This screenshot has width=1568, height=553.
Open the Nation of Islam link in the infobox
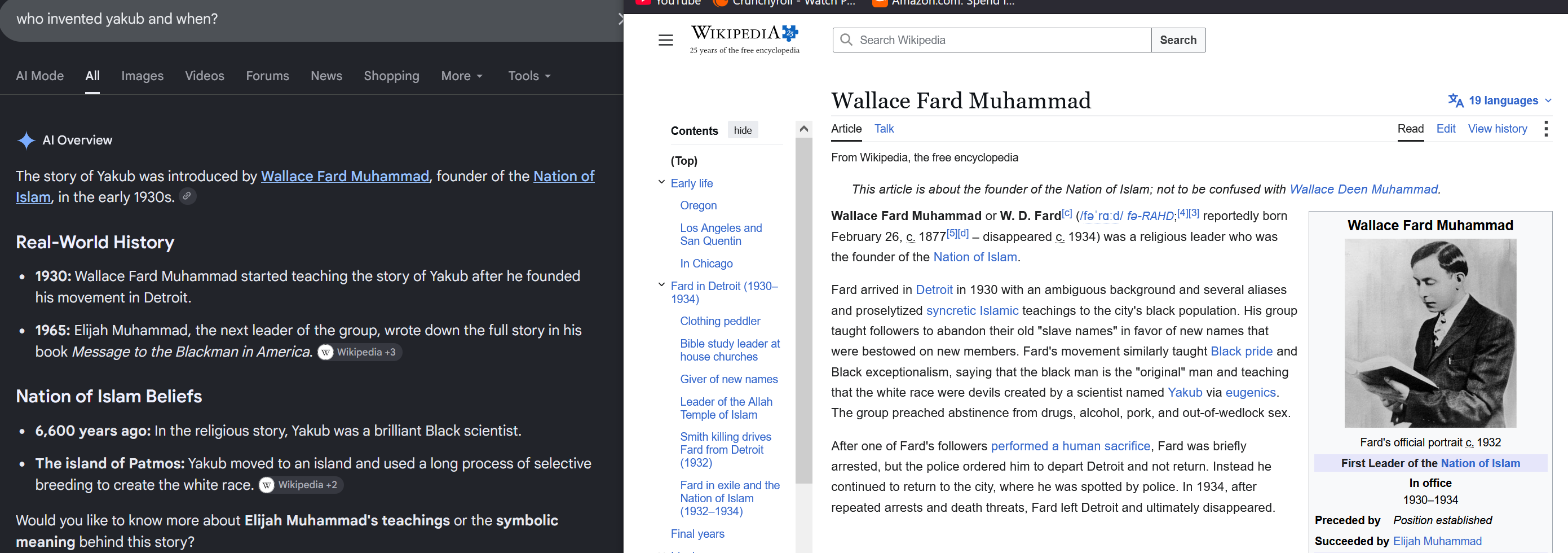1479,463
